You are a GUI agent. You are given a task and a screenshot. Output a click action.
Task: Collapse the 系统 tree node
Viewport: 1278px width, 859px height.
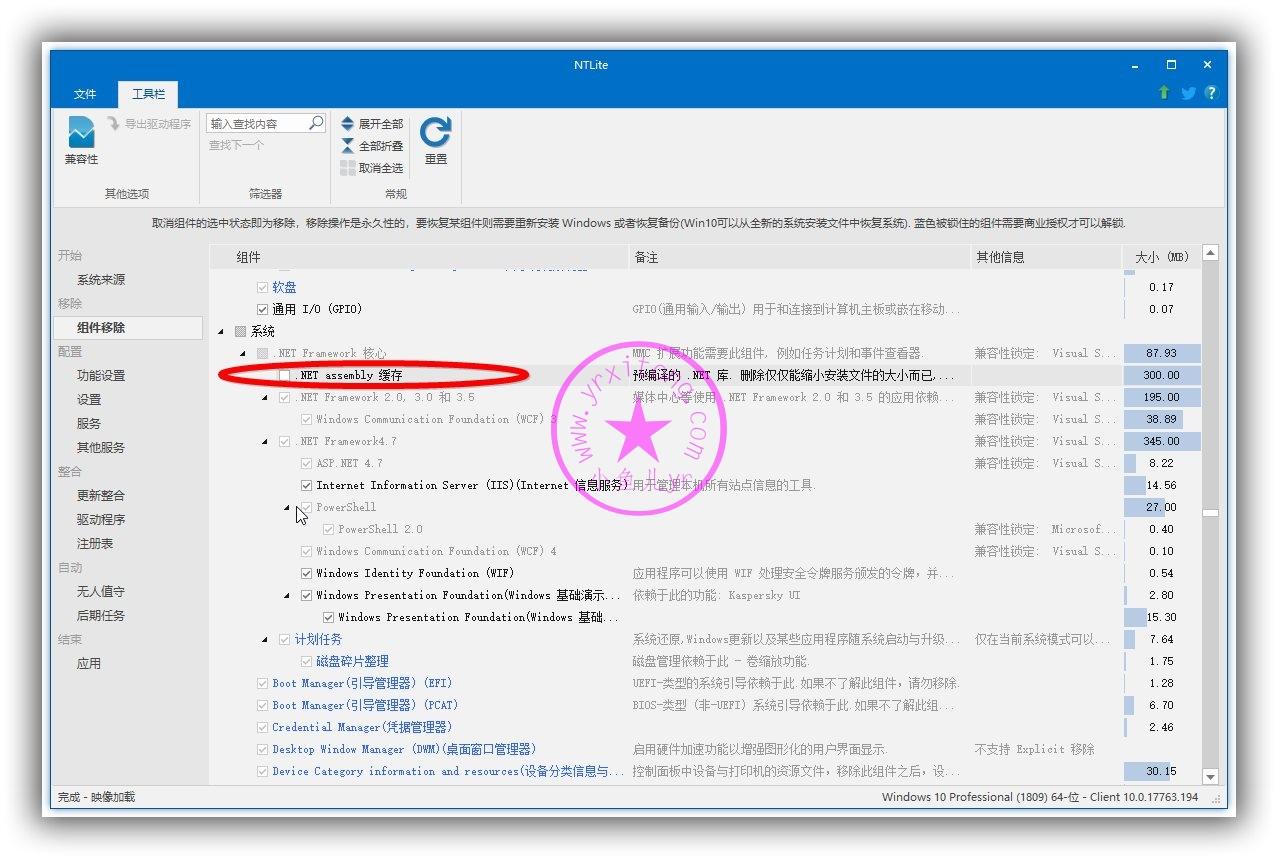click(221, 331)
